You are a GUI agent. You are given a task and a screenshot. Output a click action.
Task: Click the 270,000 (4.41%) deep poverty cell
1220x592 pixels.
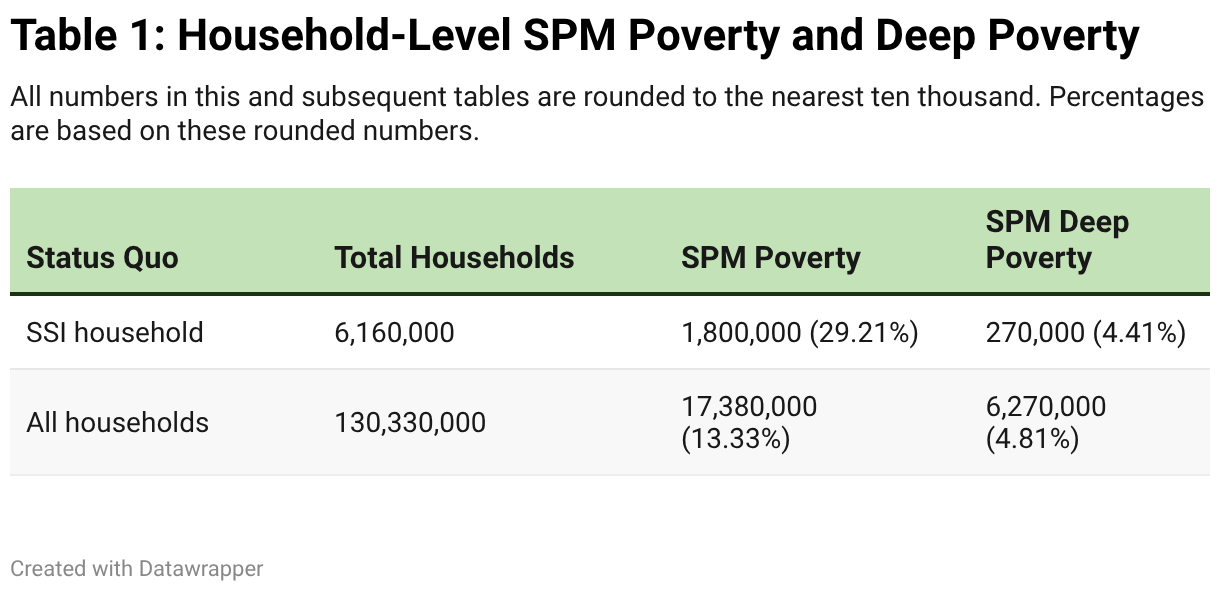[x=1086, y=332]
